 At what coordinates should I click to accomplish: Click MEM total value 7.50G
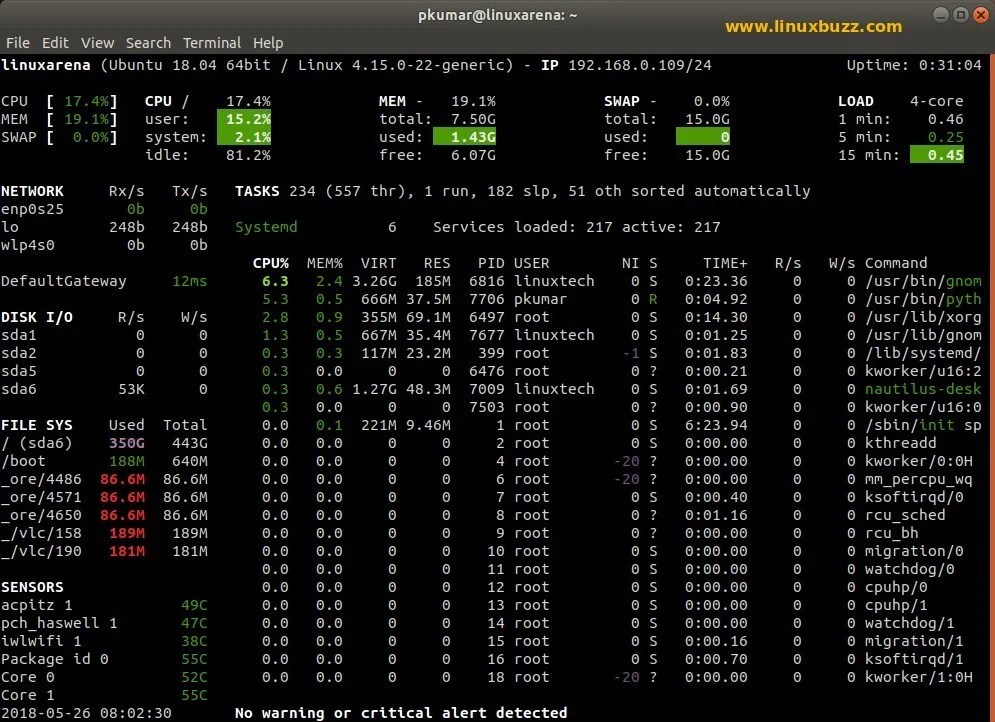(x=473, y=119)
